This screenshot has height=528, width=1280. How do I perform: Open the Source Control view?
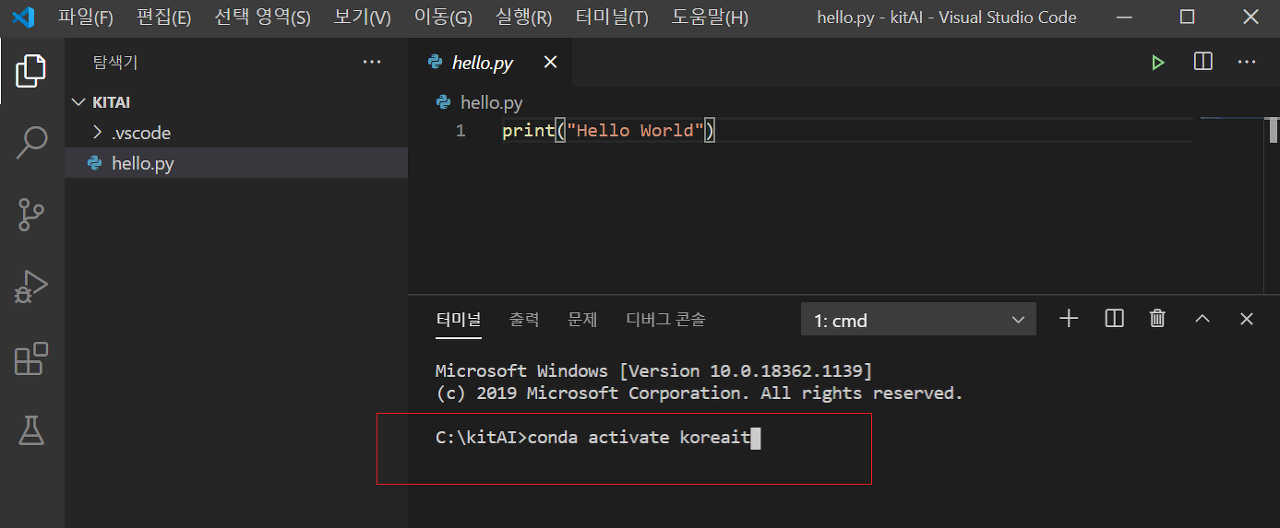coord(31,215)
